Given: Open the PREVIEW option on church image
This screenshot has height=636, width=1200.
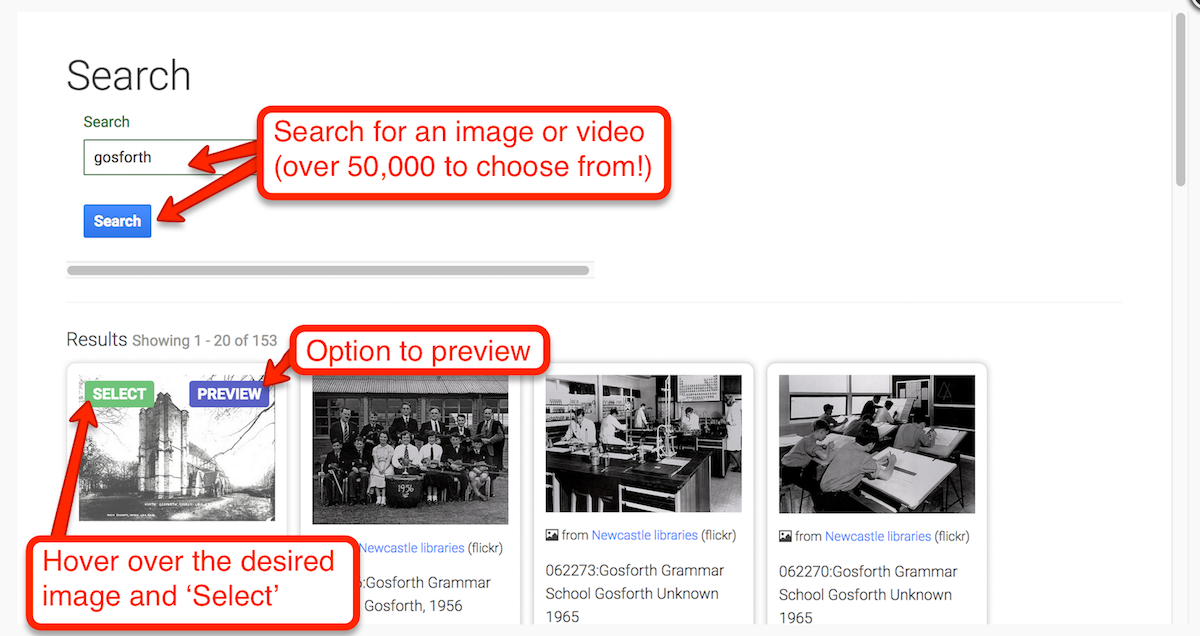Looking at the screenshot, I should [x=229, y=394].
